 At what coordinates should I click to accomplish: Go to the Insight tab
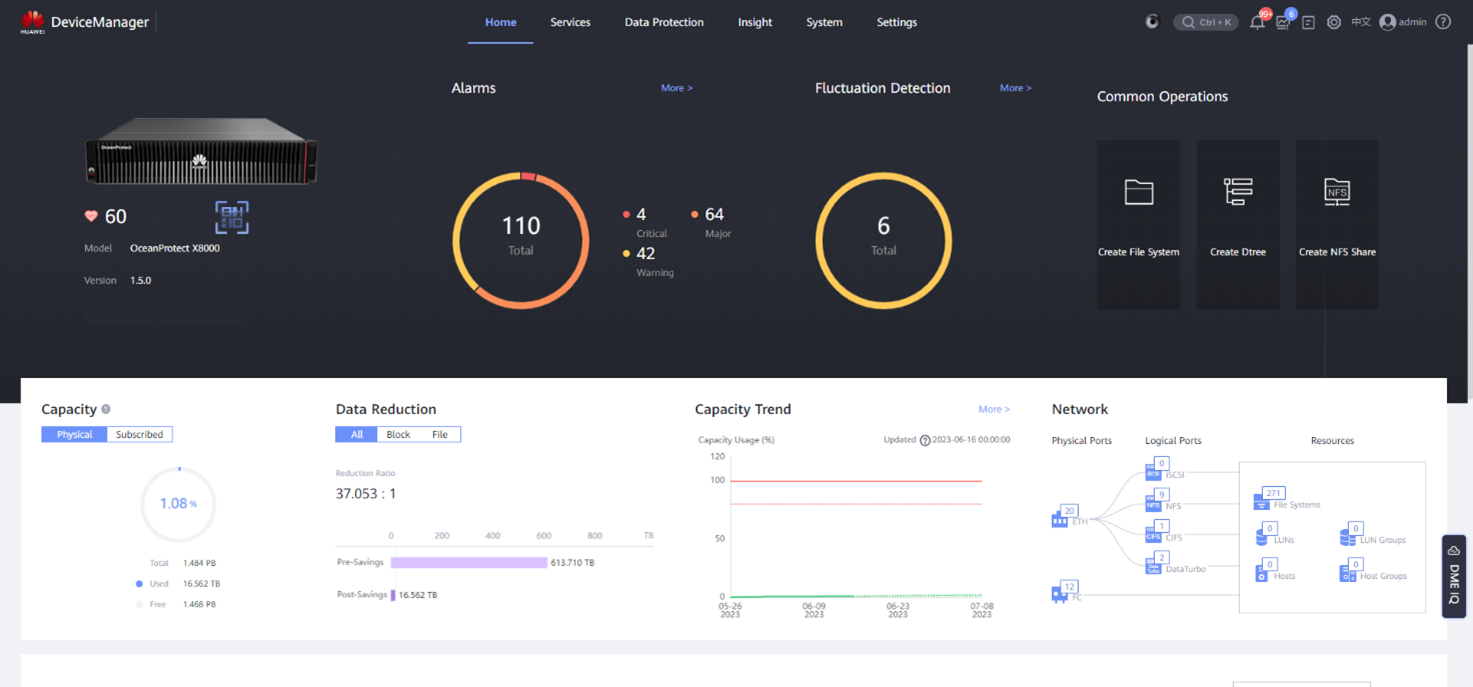(755, 22)
